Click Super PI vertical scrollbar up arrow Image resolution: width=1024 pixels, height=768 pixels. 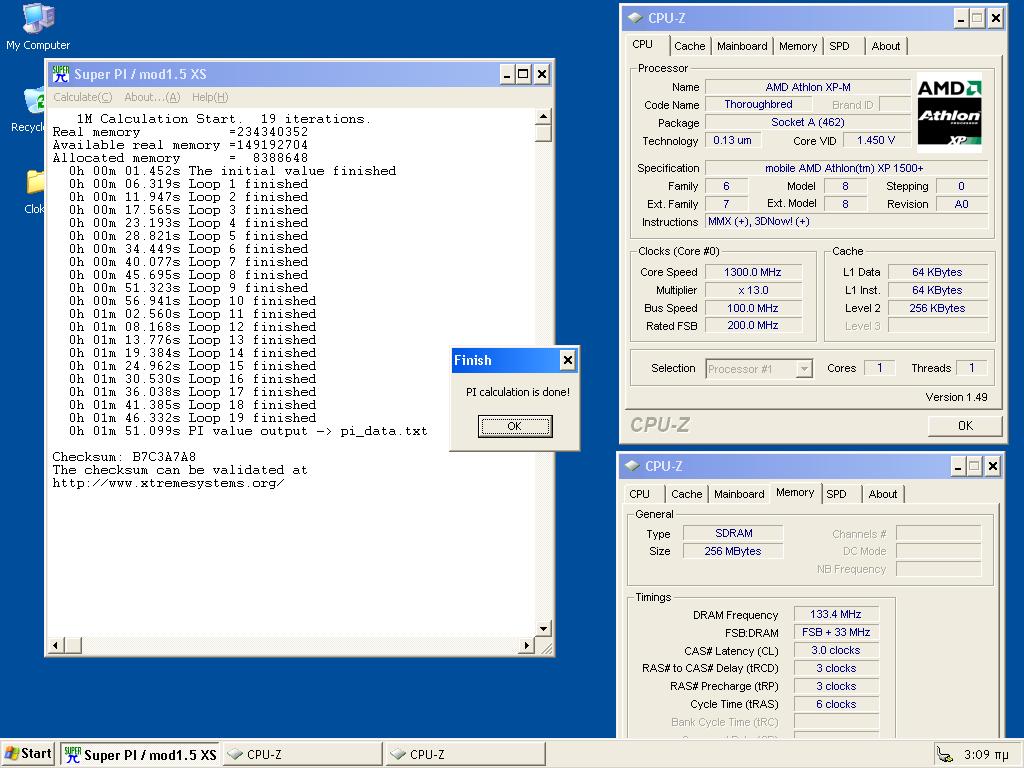[543, 116]
